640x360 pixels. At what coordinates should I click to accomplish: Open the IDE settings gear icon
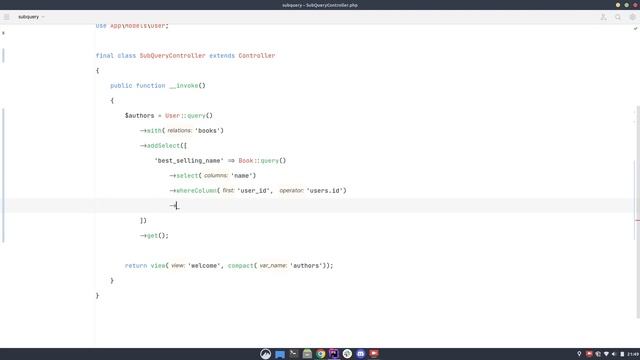pos(633,17)
